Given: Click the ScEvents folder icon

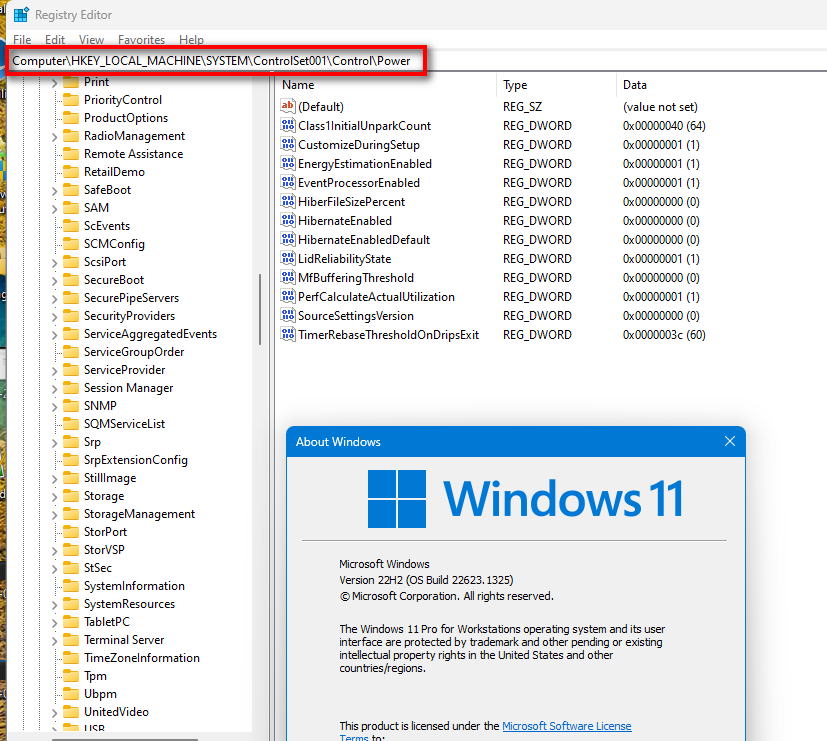Looking at the screenshot, I should [x=71, y=226].
